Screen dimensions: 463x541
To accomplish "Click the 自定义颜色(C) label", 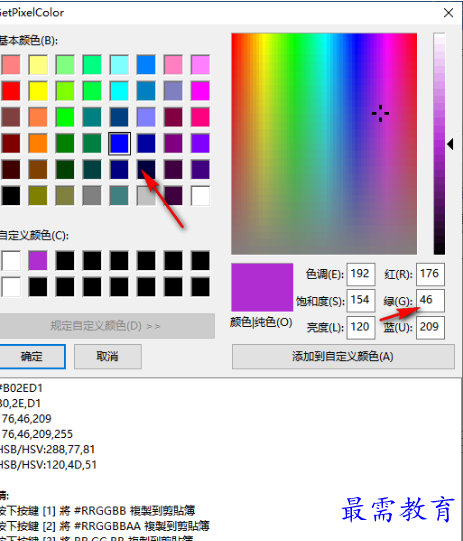I will coord(34,235).
